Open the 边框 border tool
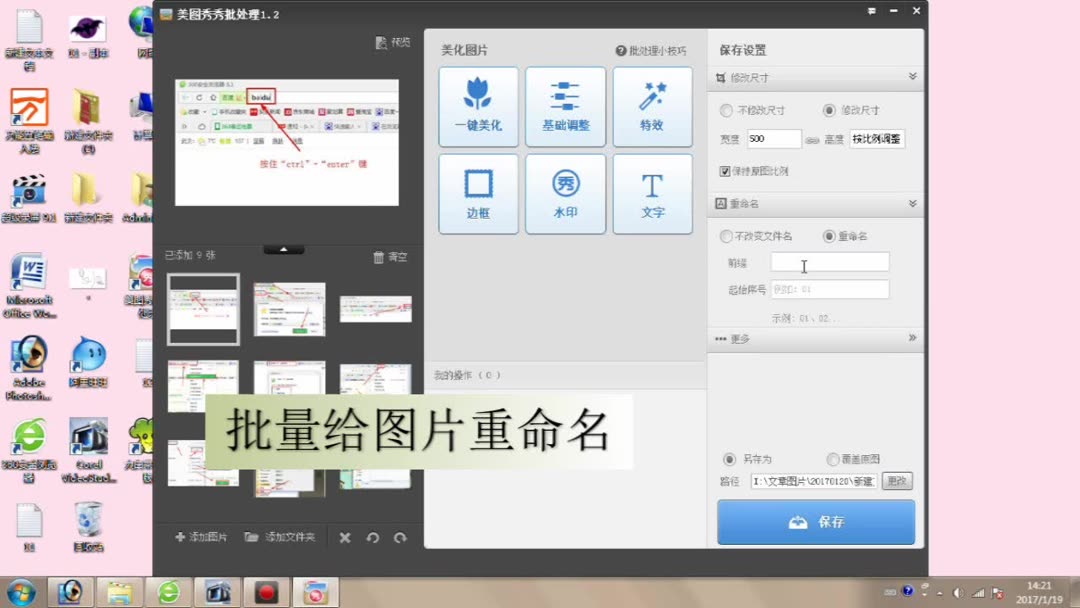This screenshot has width=1080, height=608. [478, 193]
